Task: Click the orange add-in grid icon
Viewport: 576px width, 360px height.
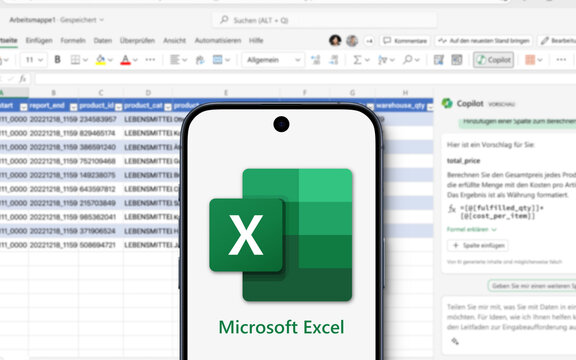Action: 530,60
